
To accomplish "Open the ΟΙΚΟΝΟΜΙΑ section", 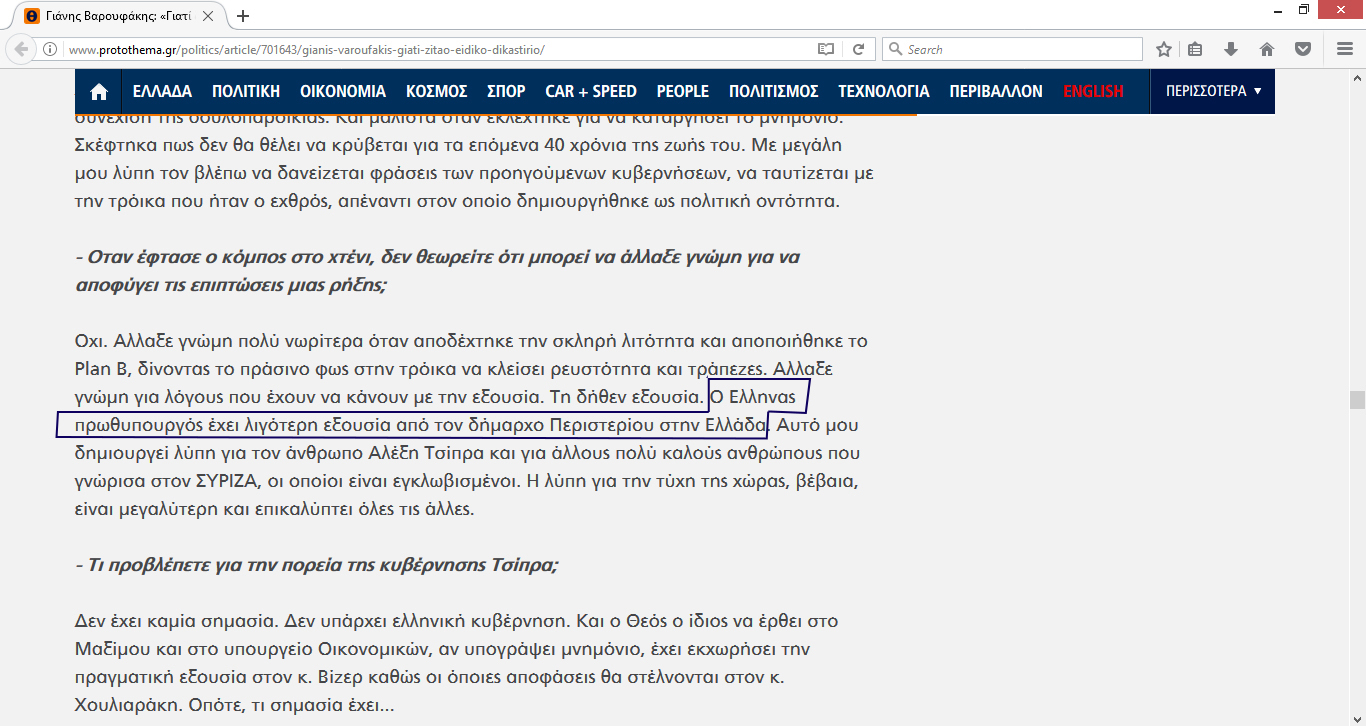I will pyautogui.click(x=343, y=91).
